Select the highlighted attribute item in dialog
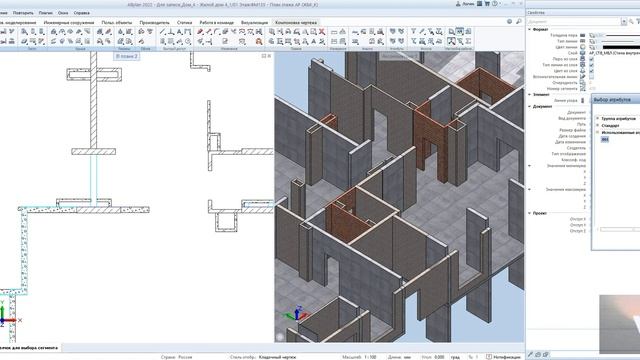The image size is (640, 360). [x=604, y=140]
